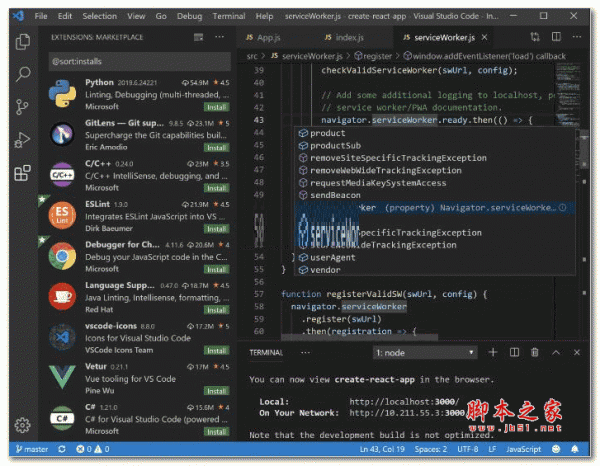
Task: Open the editor changes compare icon
Action: [535, 37]
